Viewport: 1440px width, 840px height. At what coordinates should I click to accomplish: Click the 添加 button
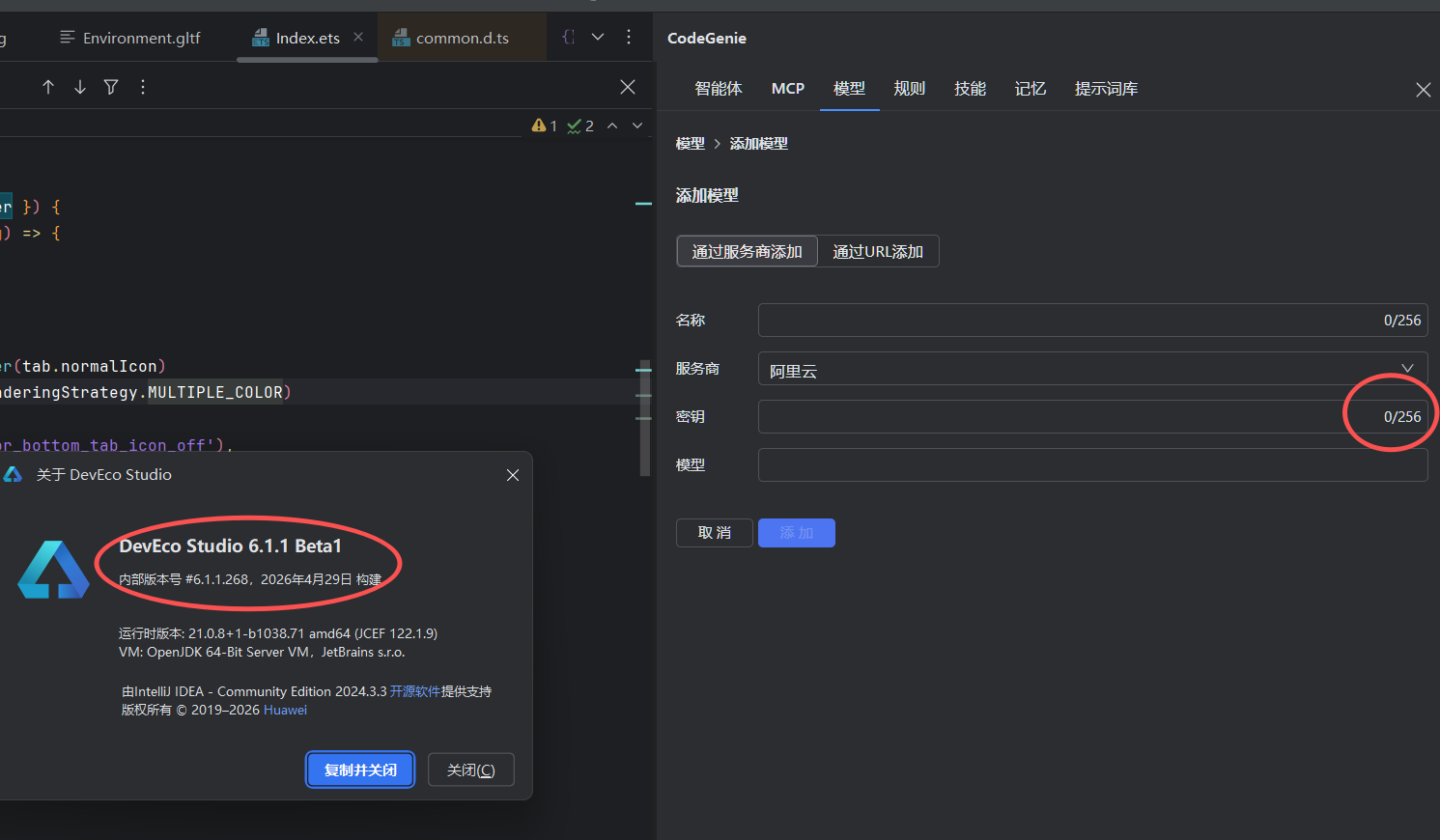click(797, 533)
